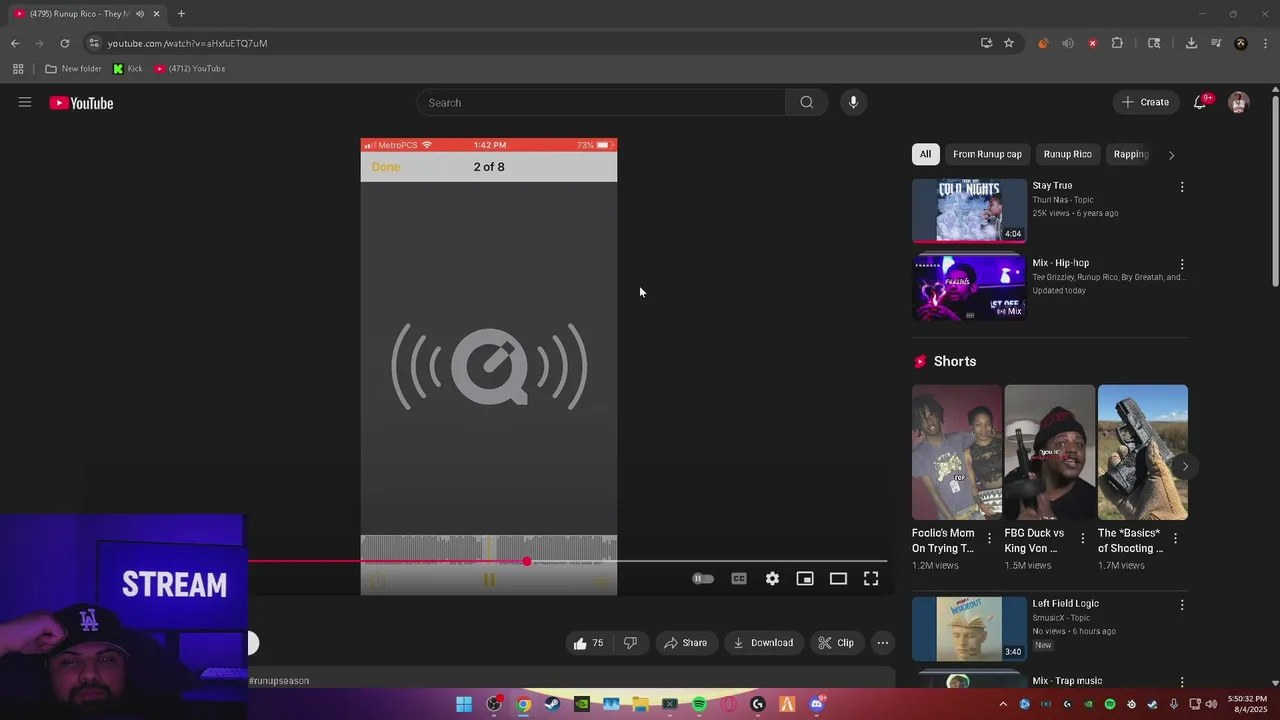Close the Runup Rico browser tab

[156, 14]
